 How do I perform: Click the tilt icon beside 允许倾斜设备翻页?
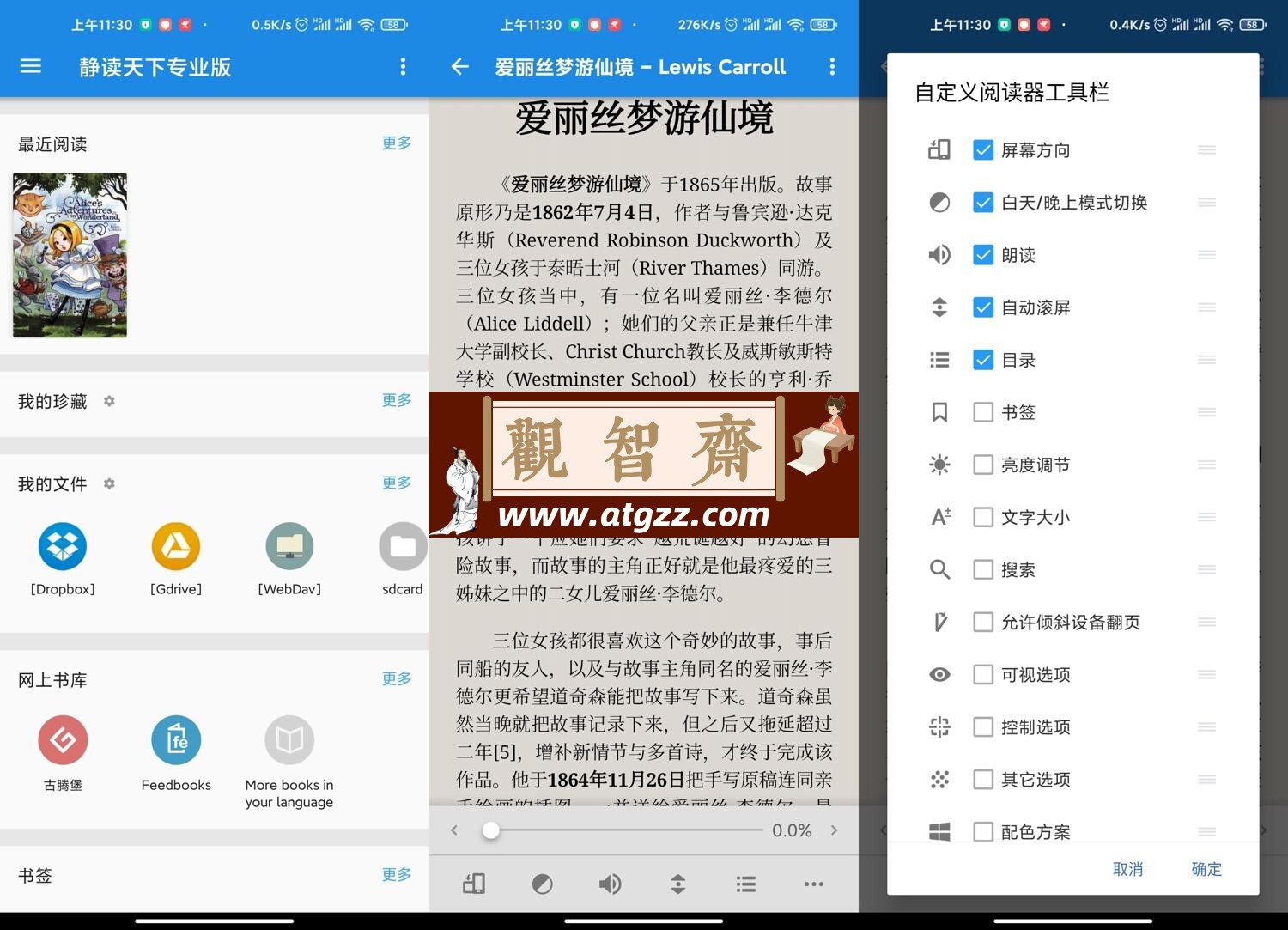coord(940,622)
